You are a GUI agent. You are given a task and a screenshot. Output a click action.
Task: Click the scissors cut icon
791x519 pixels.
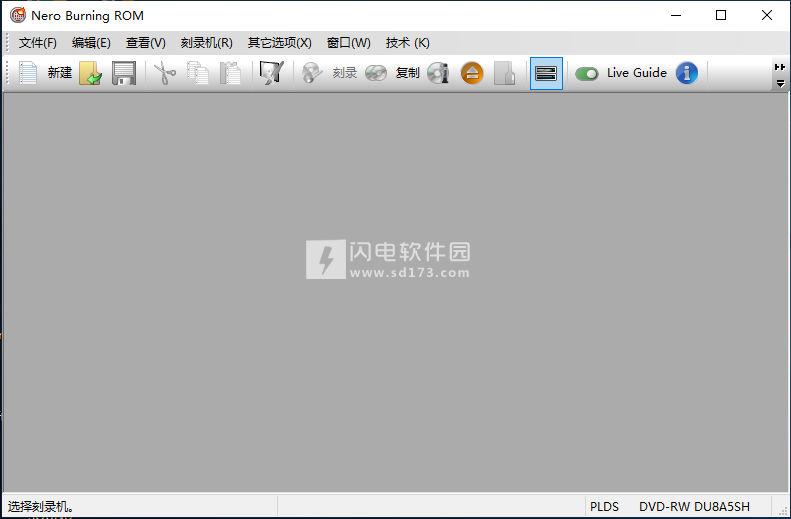click(x=164, y=73)
